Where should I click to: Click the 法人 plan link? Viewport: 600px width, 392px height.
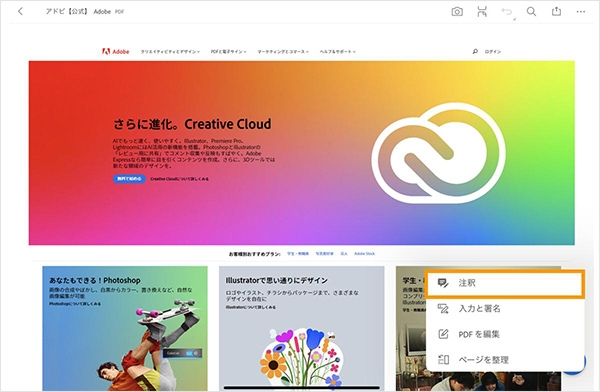pyautogui.click(x=344, y=254)
